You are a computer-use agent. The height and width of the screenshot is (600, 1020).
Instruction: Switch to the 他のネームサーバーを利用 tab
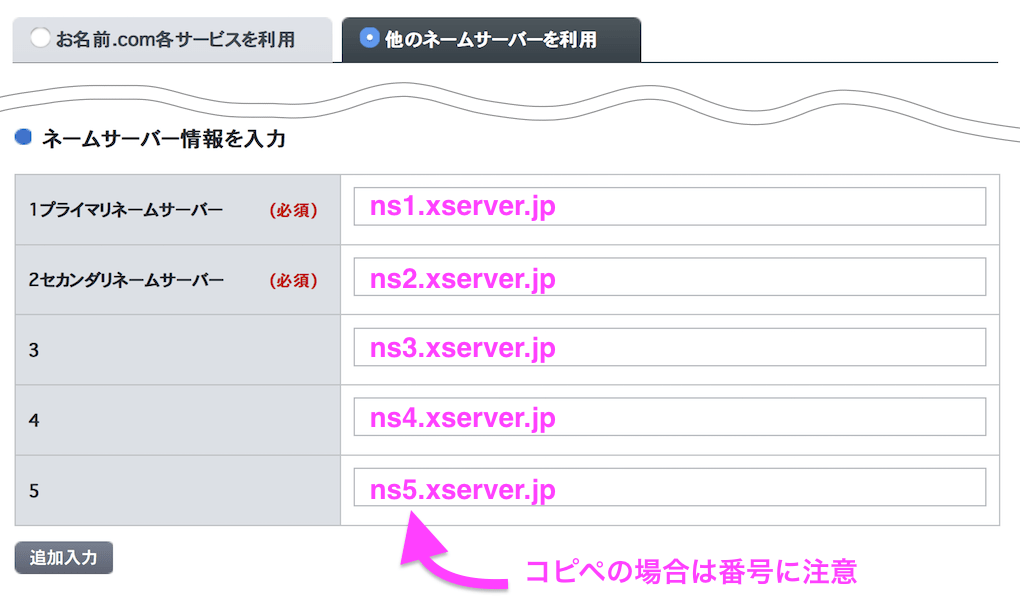click(491, 40)
